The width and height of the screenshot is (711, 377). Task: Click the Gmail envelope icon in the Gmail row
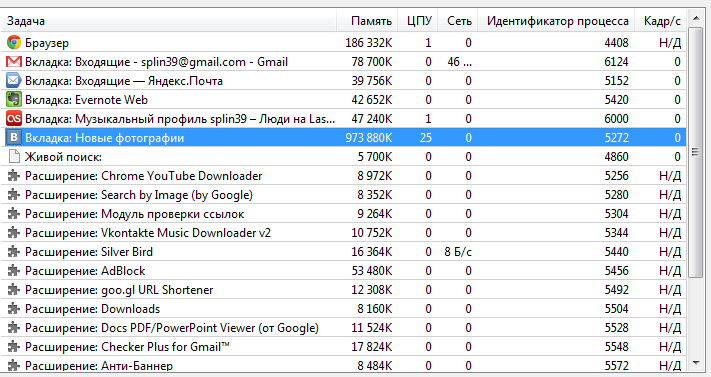(x=14, y=62)
